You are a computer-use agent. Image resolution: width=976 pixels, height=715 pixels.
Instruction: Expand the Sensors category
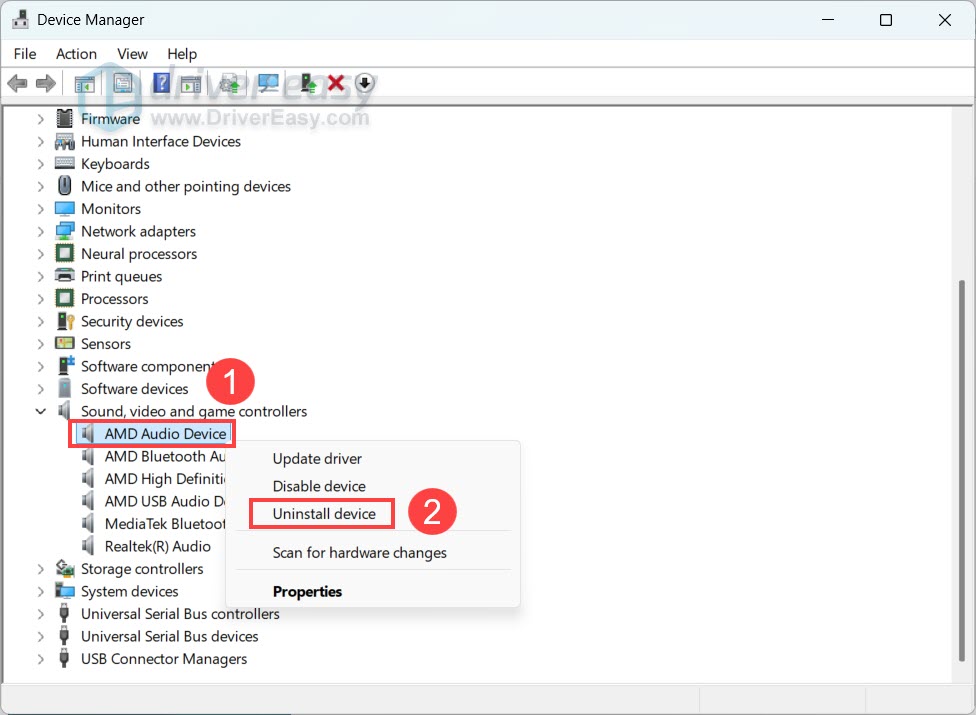[40, 343]
